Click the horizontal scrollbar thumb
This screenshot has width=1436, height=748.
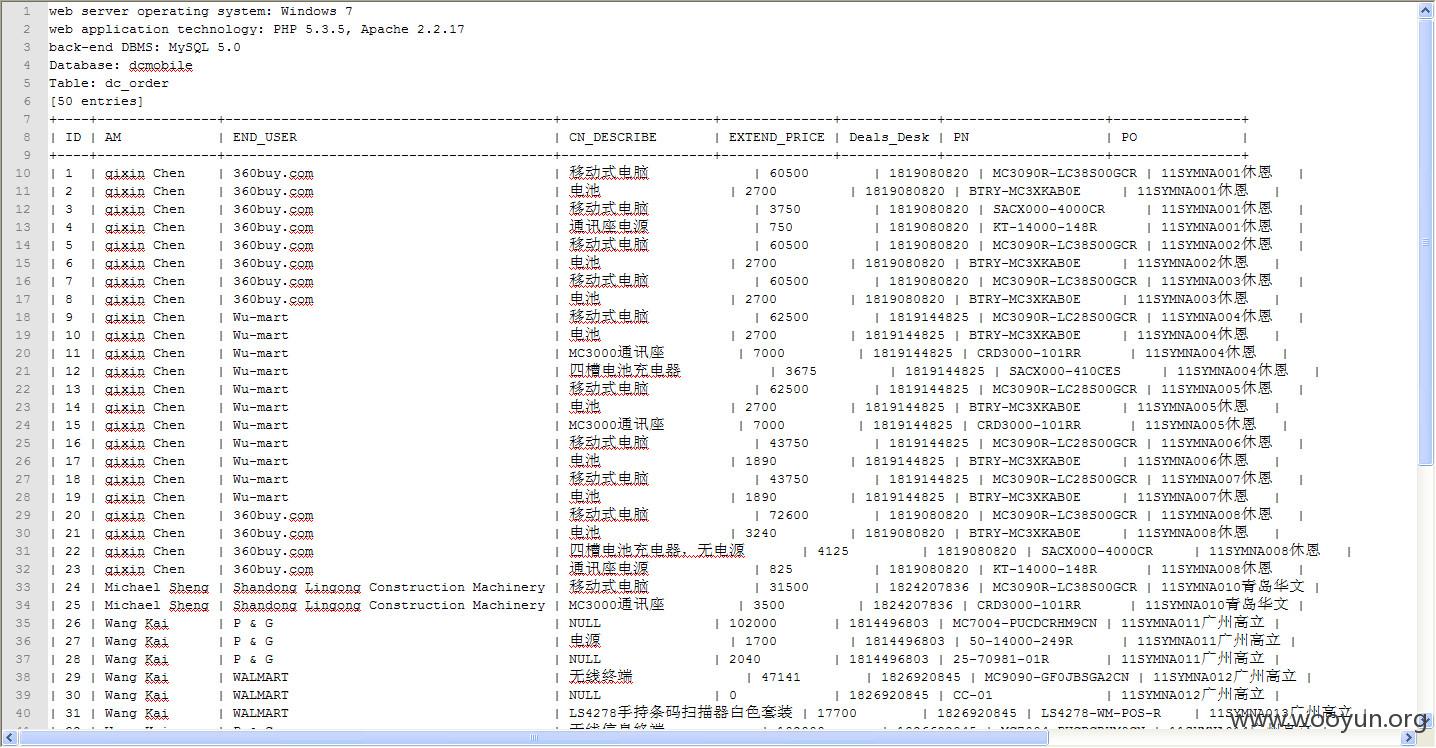point(532,738)
